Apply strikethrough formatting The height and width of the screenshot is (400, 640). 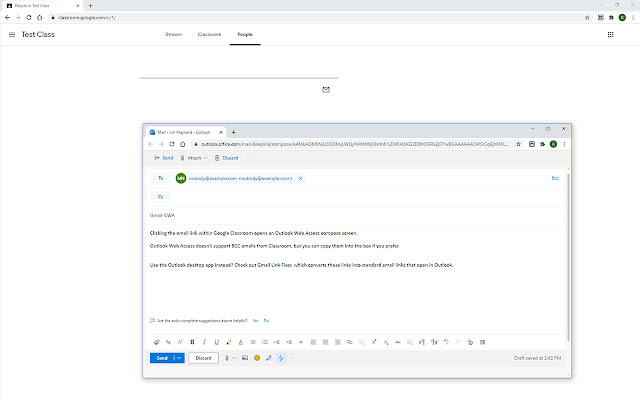pyautogui.click(x=398, y=342)
